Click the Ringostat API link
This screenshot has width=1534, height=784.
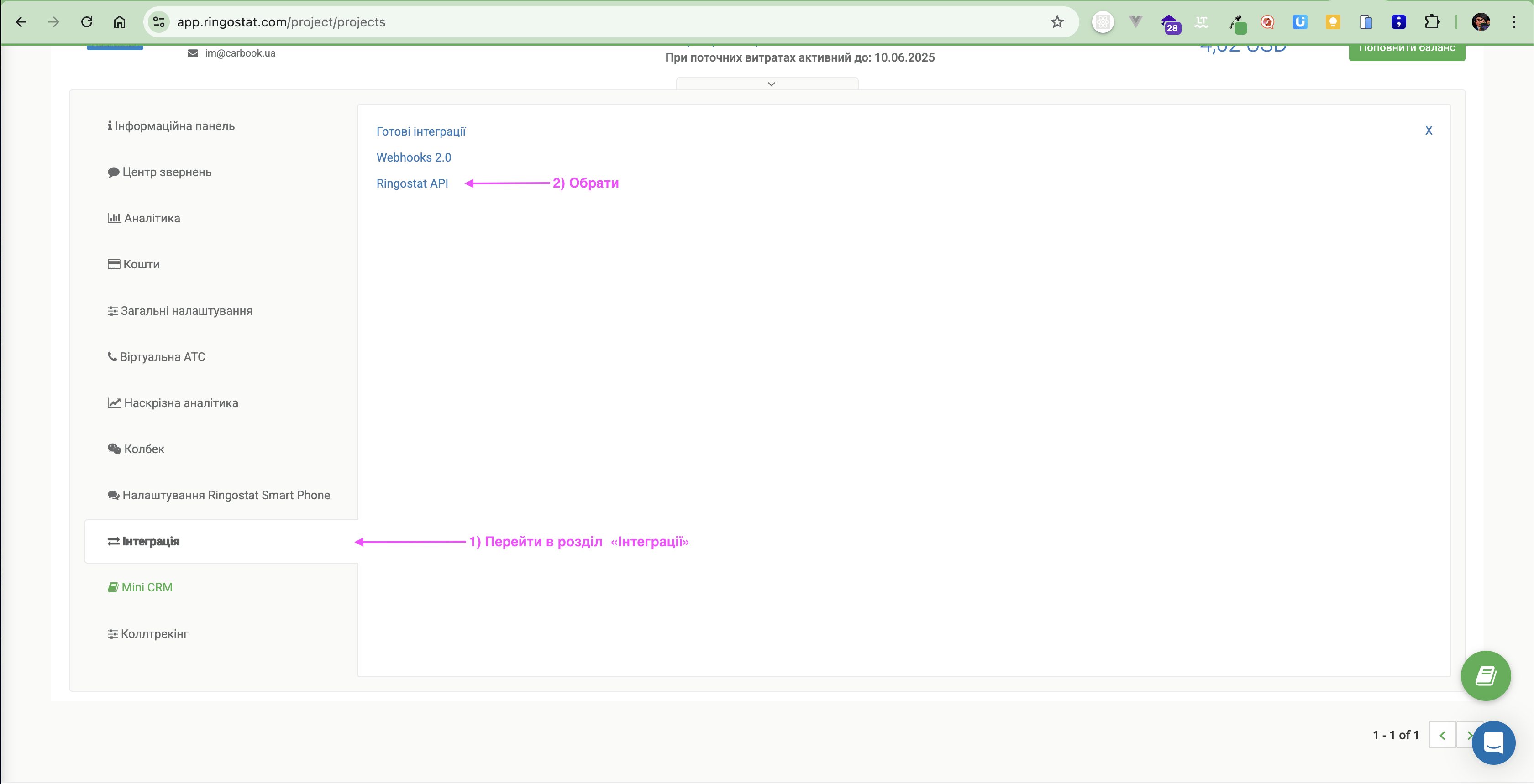(412, 183)
